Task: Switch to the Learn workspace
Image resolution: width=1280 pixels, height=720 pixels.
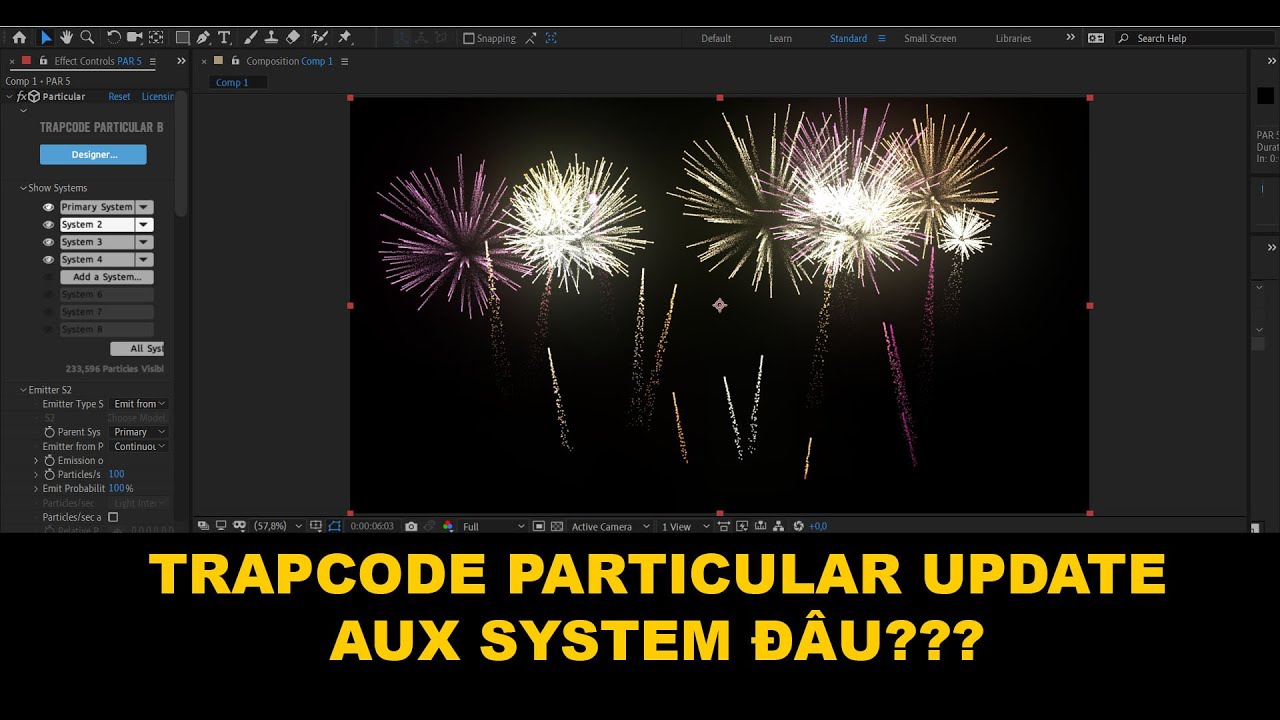Action: [x=781, y=39]
